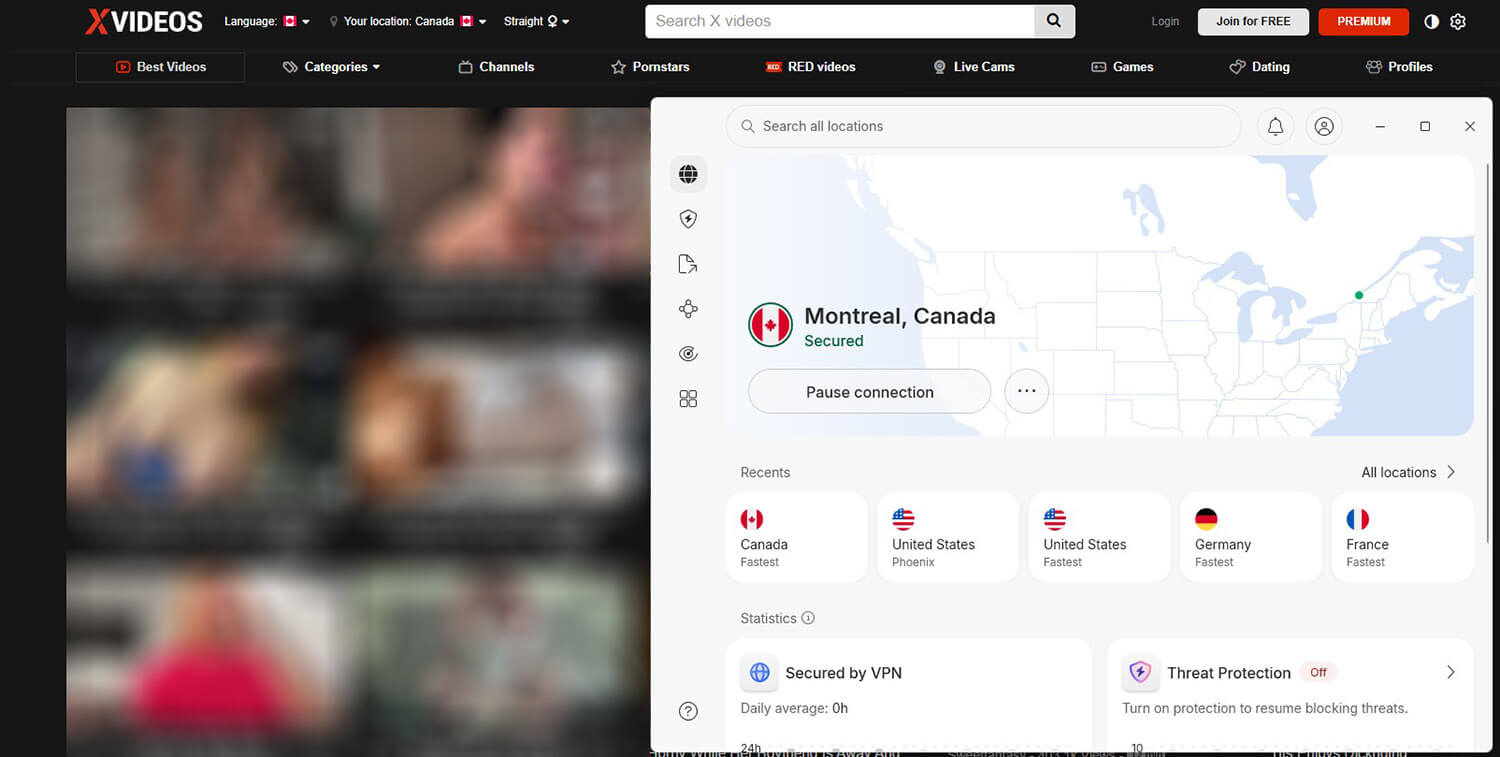Click the Pause connection button
The height and width of the screenshot is (757, 1500).
tap(869, 392)
